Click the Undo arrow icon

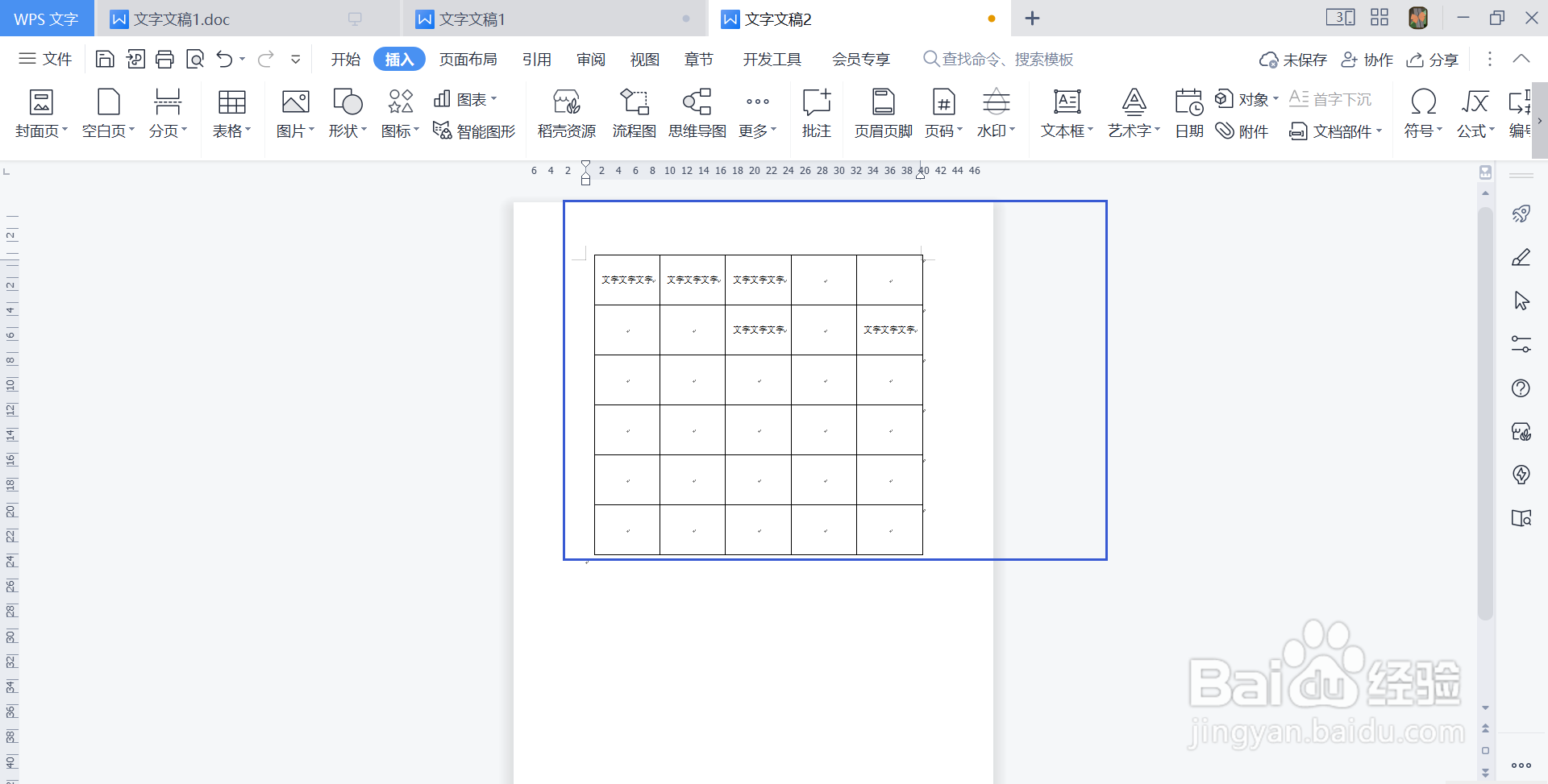coord(224,59)
